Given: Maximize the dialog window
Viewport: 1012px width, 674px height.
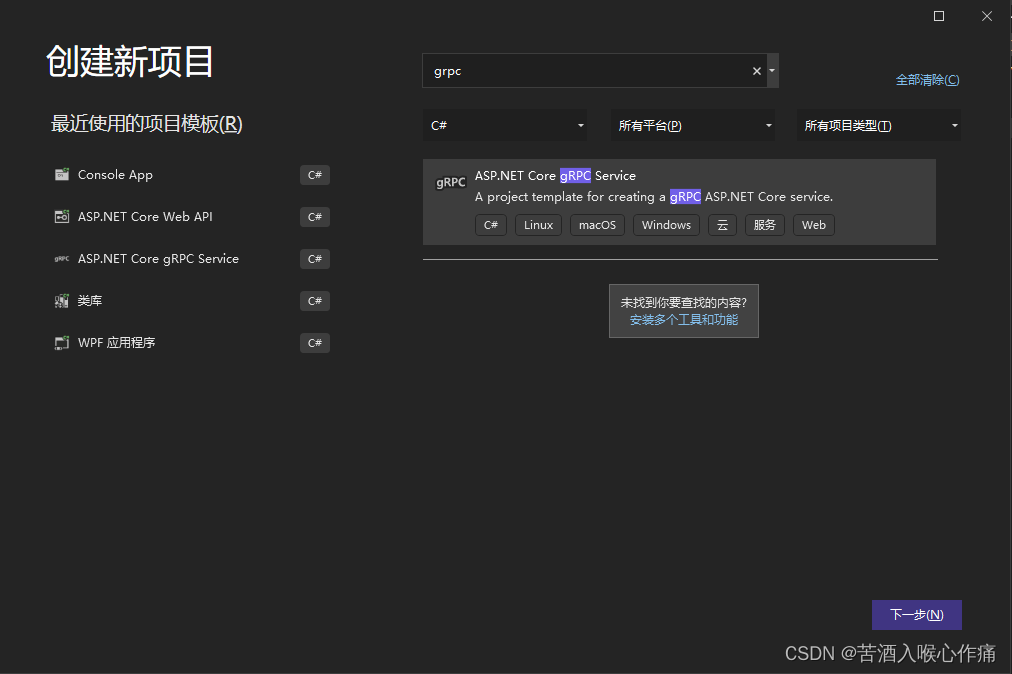Looking at the screenshot, I should (x=939, y=16).
